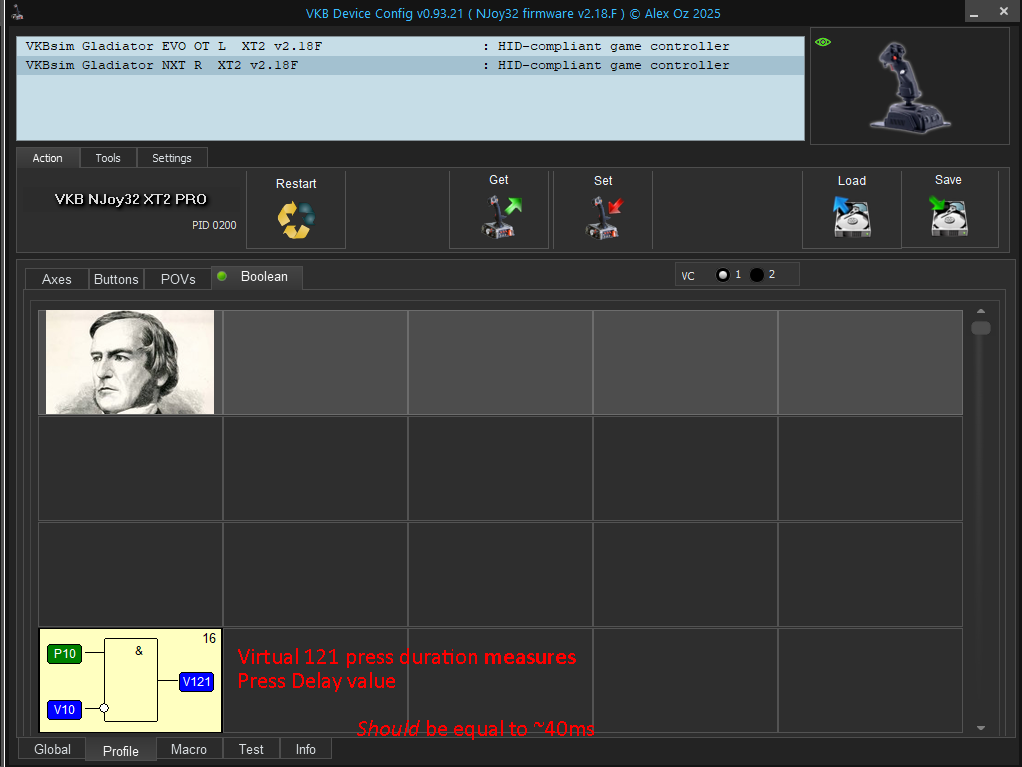Click the green Boolean tab indicator dot

[222, 276]
